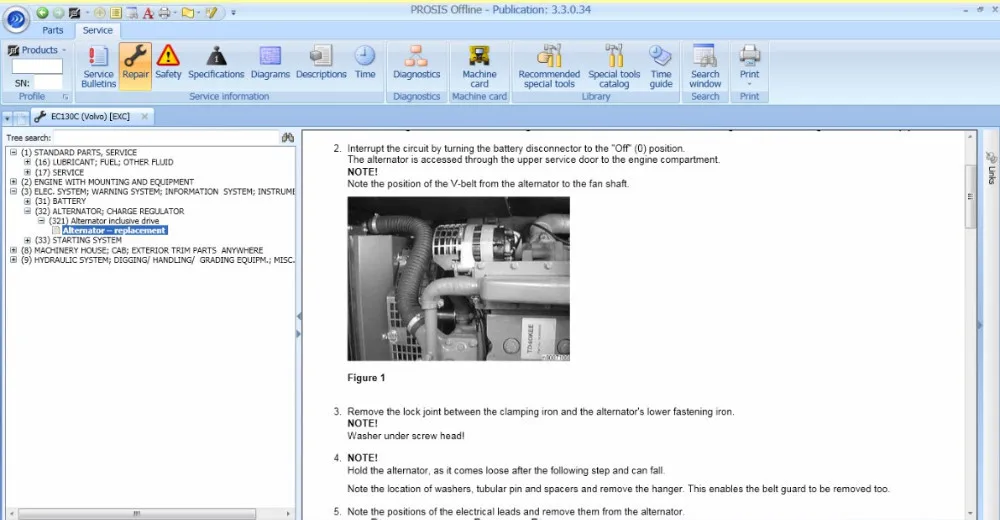The width and height of the screenshot is (1000, 520).
Task: Close the EC130C (Volvo) tab
Action: [145, 116]
